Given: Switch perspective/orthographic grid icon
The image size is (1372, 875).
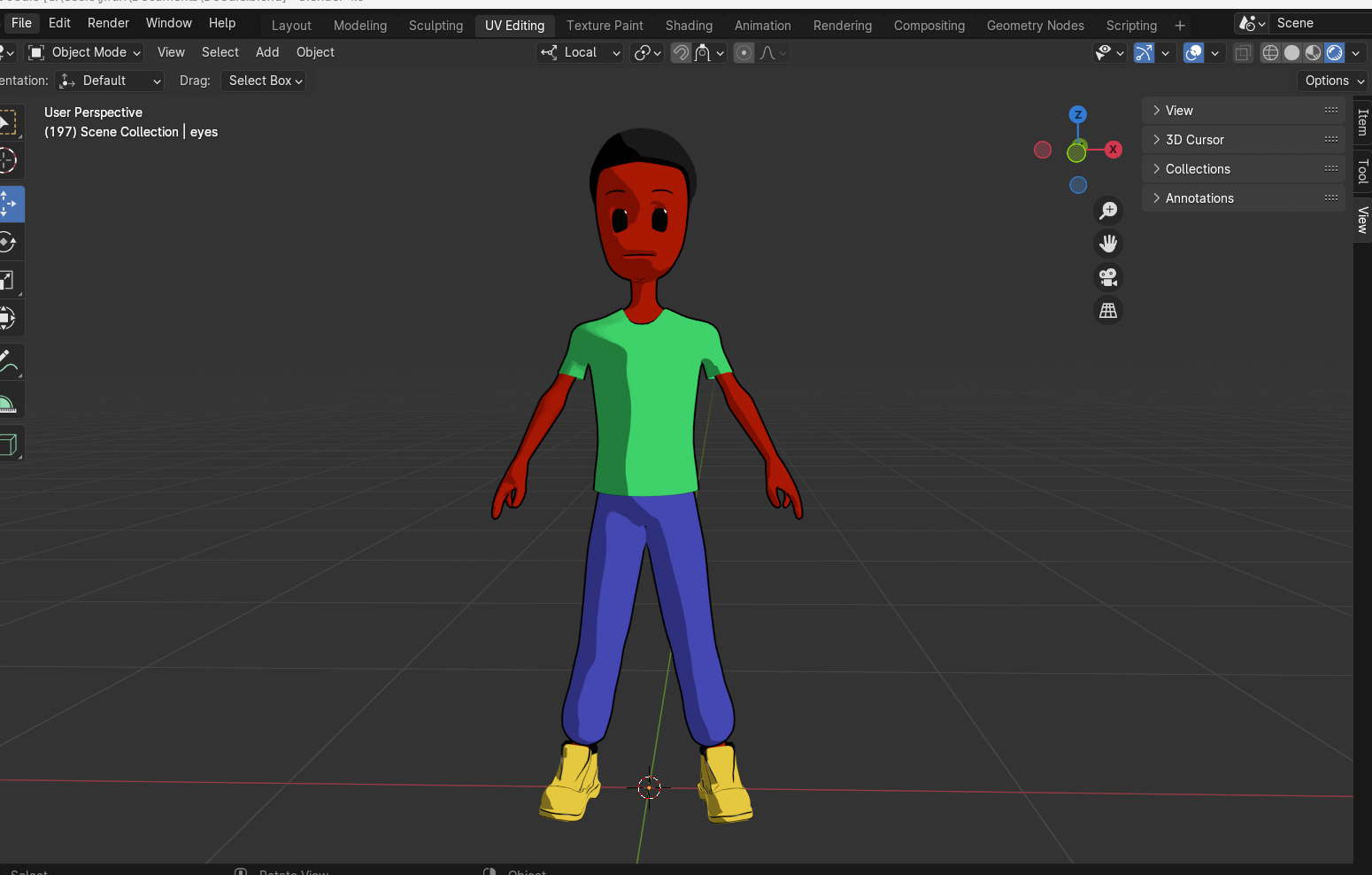Looking at the screenshot, I should tap(1108, 311).
